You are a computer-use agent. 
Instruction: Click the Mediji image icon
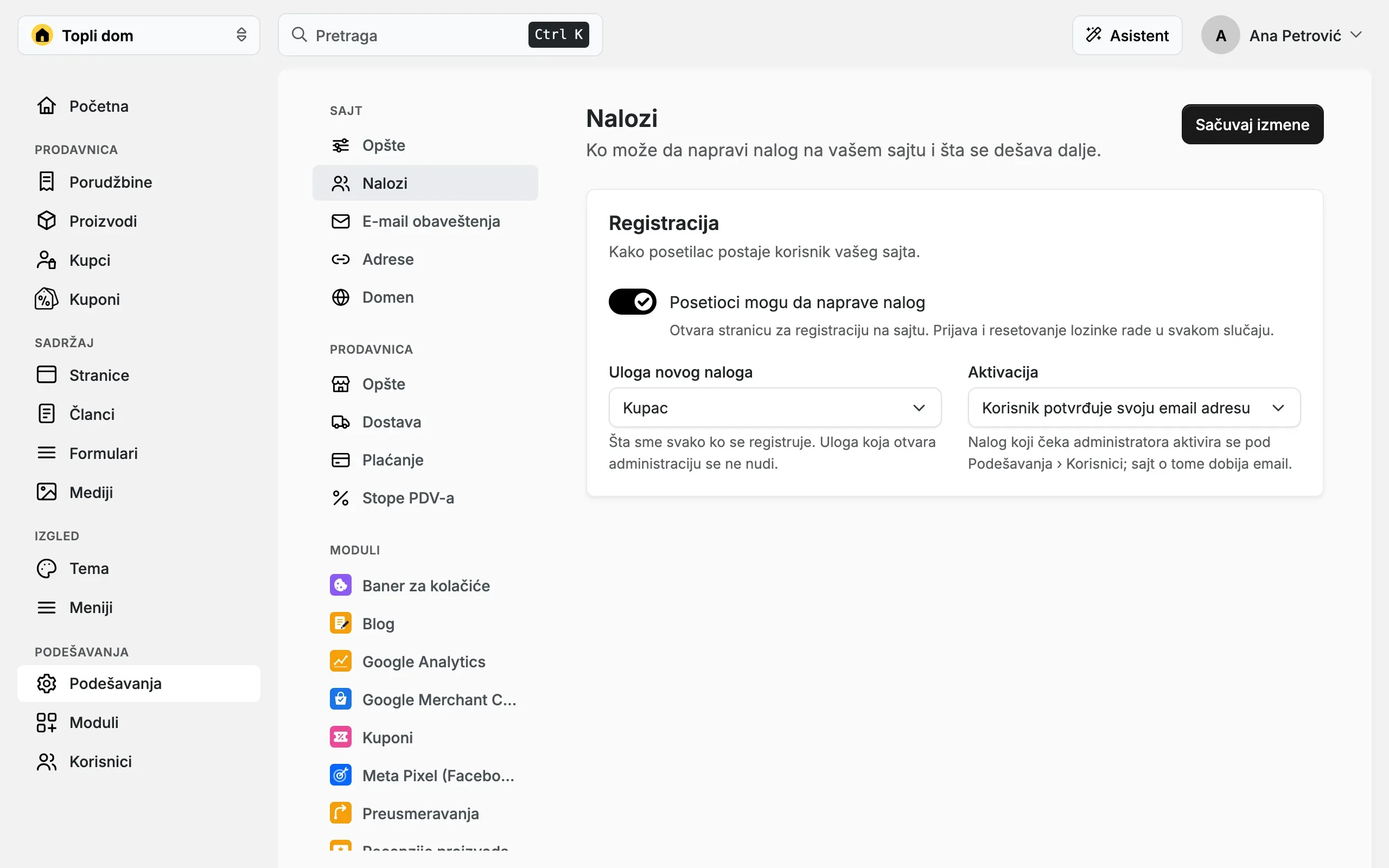(x=47, y=492)
